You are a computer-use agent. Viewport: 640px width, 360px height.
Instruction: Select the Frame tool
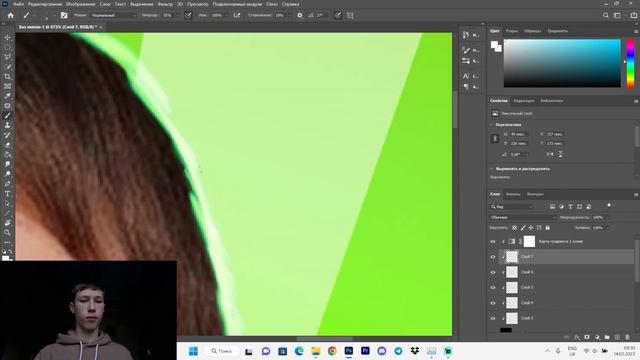pos(7,87)
